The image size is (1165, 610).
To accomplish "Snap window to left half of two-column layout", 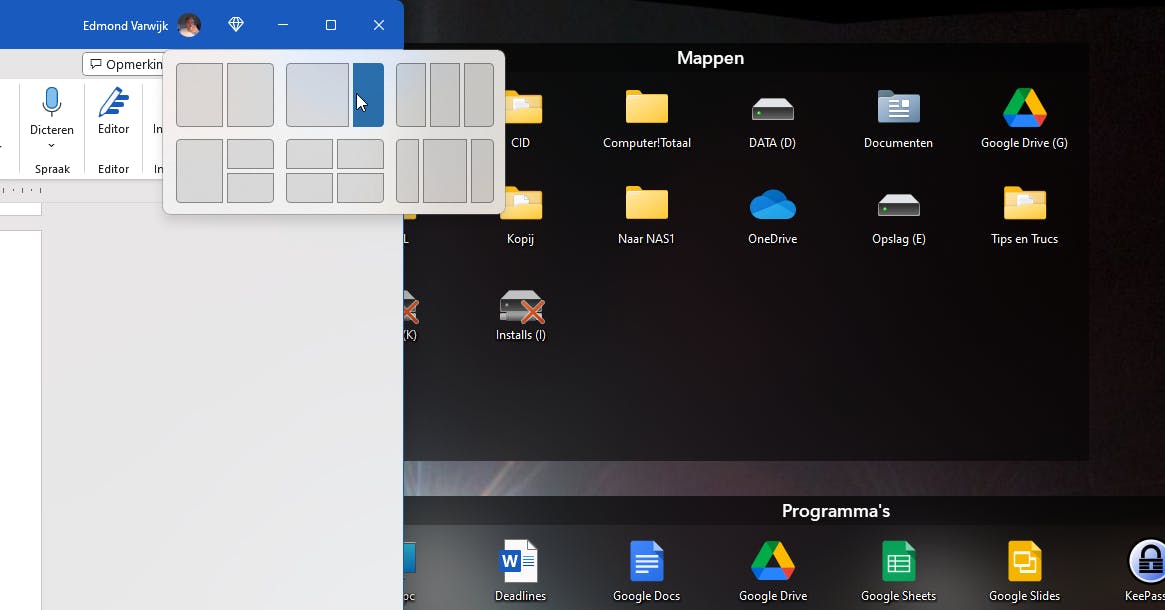I will tap(199, 95).
